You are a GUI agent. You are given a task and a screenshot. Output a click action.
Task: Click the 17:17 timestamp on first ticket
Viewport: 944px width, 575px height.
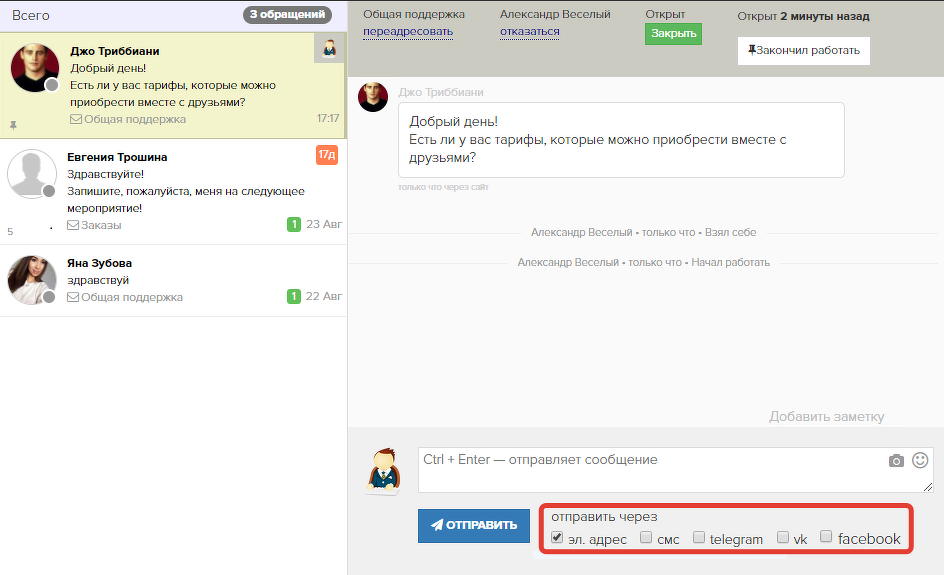pyautogui.click(x=328, y=119)
